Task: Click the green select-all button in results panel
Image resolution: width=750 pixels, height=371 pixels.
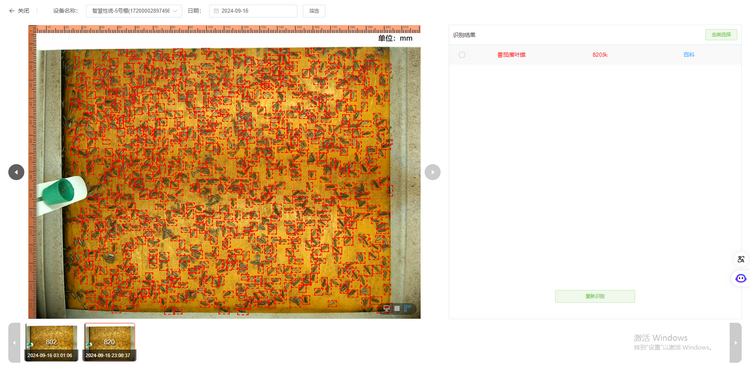Action: tap(721, 35)
